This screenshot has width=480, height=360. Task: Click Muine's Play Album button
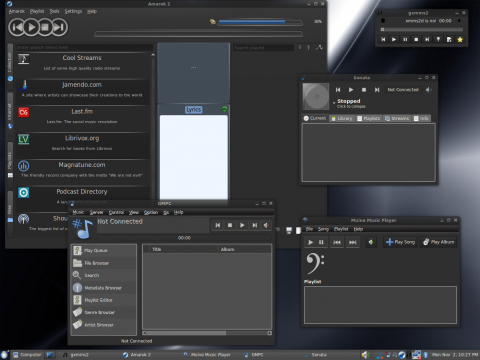(x=438, y=242)
